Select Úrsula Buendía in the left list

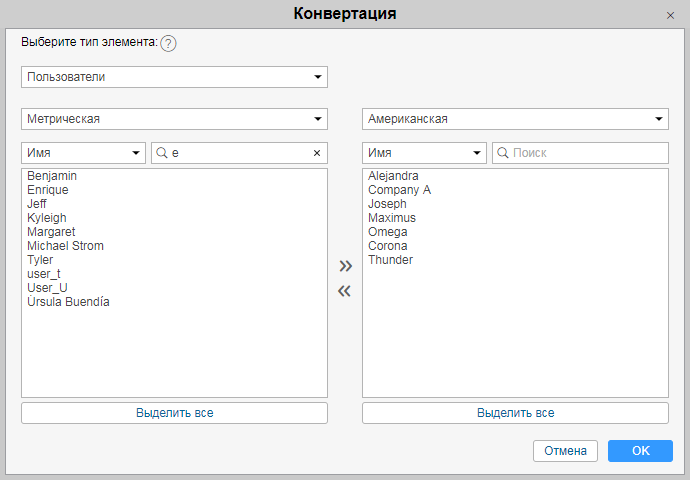pos(69,302)
